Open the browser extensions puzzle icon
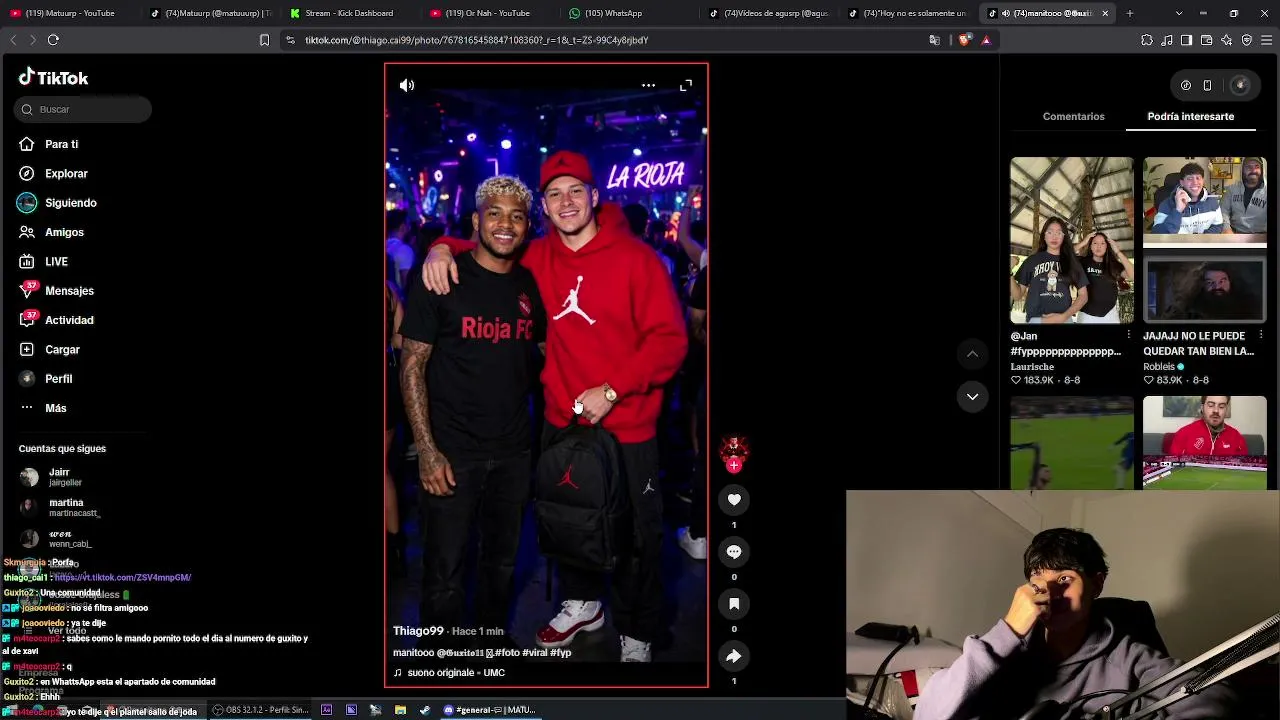1280x720 pixels. [x=1147, y=40]
